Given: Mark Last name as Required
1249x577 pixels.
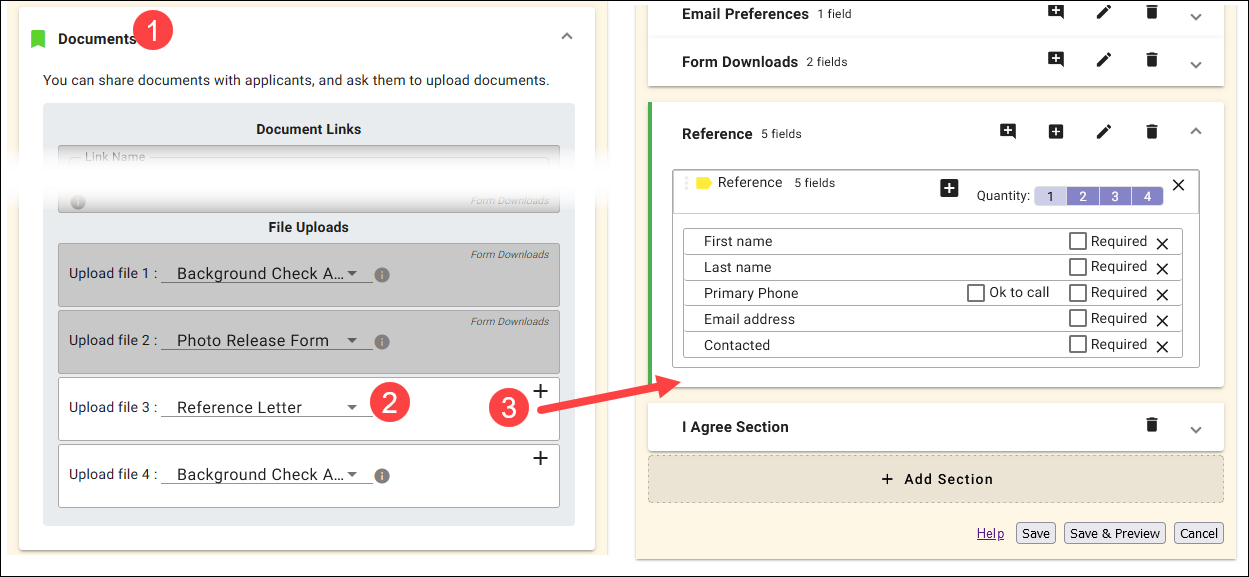Looking at the screenshot, I should point(1078,267).
